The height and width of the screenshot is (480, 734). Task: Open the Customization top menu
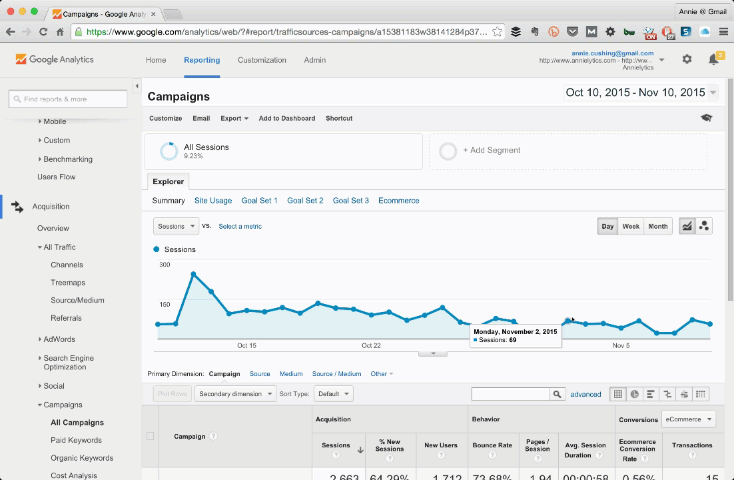tap(261, 60)
